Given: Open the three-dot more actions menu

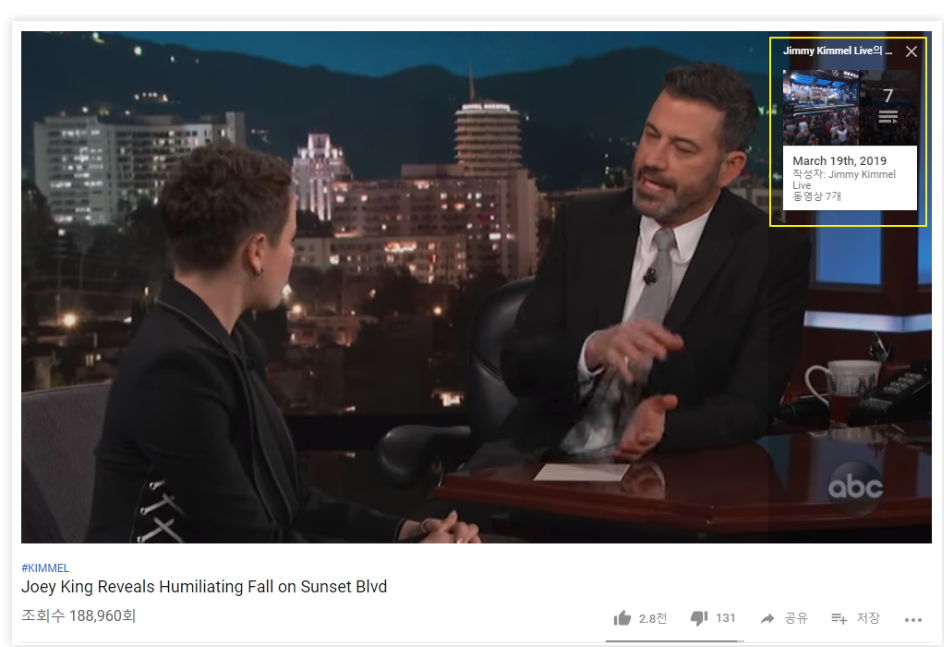Looking at the screenshot, I should pos(913,620).
